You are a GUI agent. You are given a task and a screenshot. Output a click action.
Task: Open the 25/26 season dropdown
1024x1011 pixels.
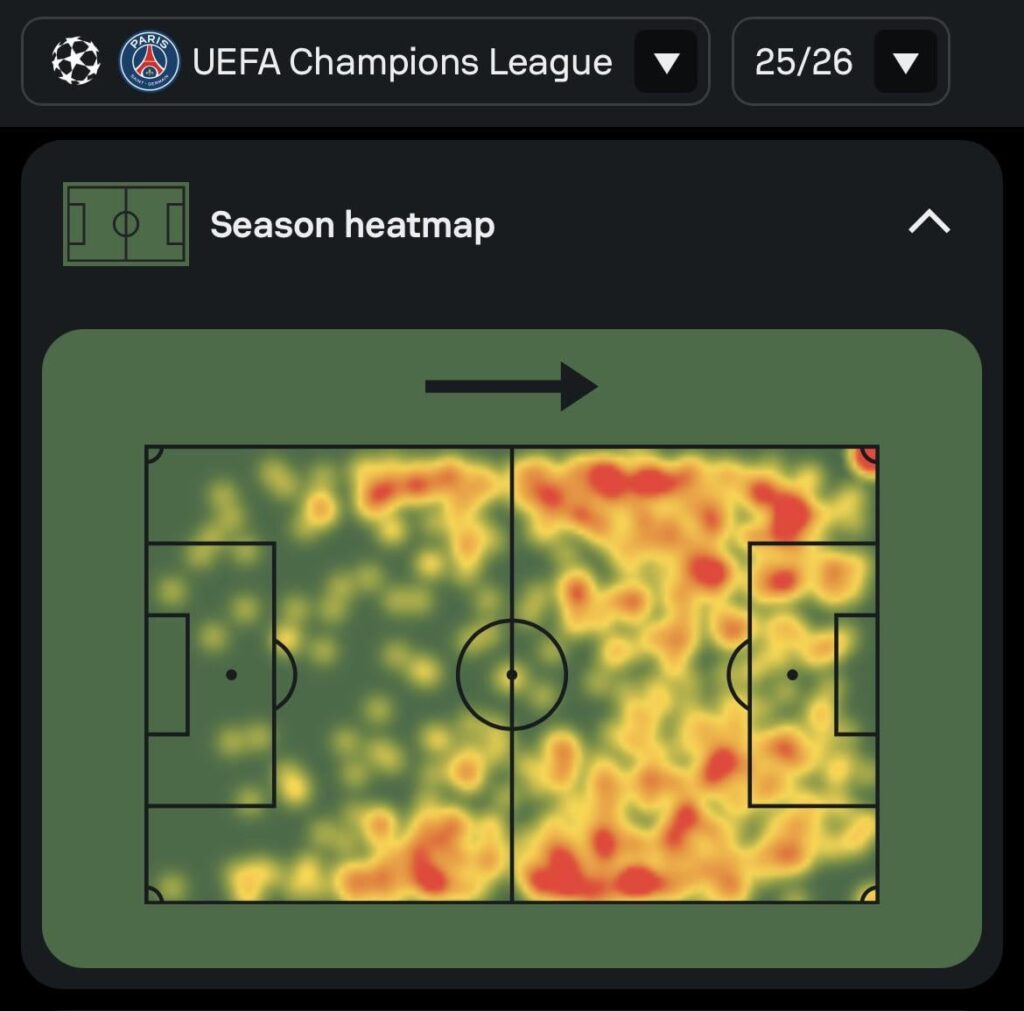[x=905, y=61]
